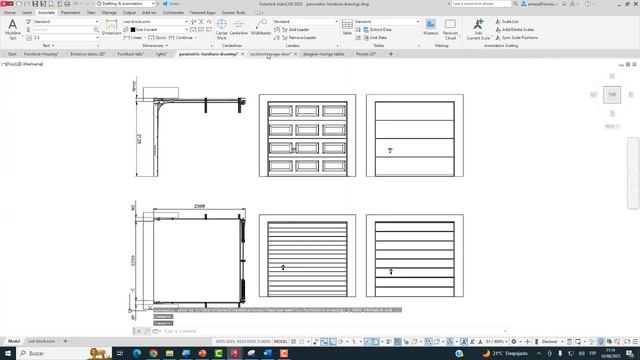The image size is (640, 360).
Task: Toggle polar tracking in status bar
Action: [340, 341]
